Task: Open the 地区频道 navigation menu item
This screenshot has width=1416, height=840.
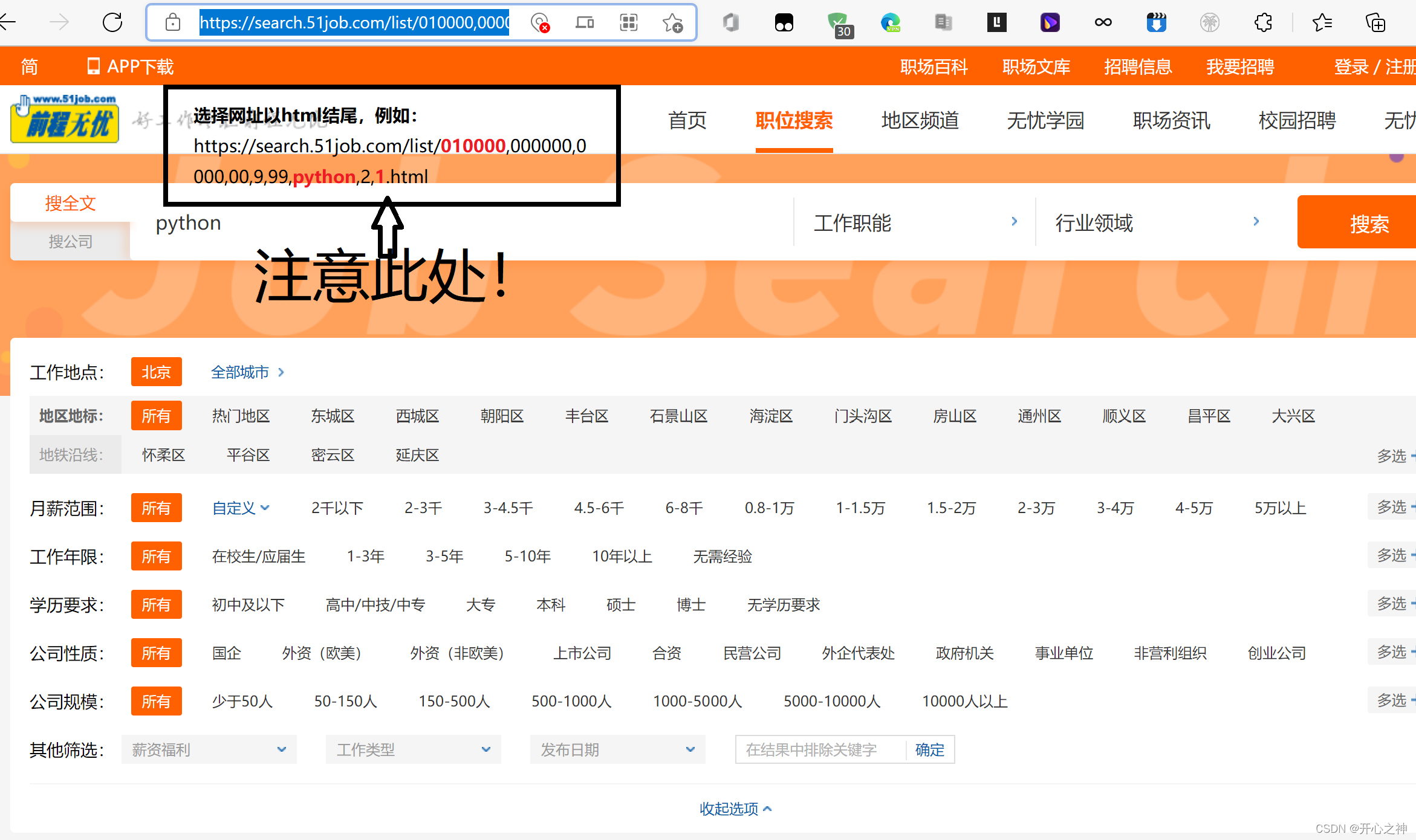Action: [920, 120]
